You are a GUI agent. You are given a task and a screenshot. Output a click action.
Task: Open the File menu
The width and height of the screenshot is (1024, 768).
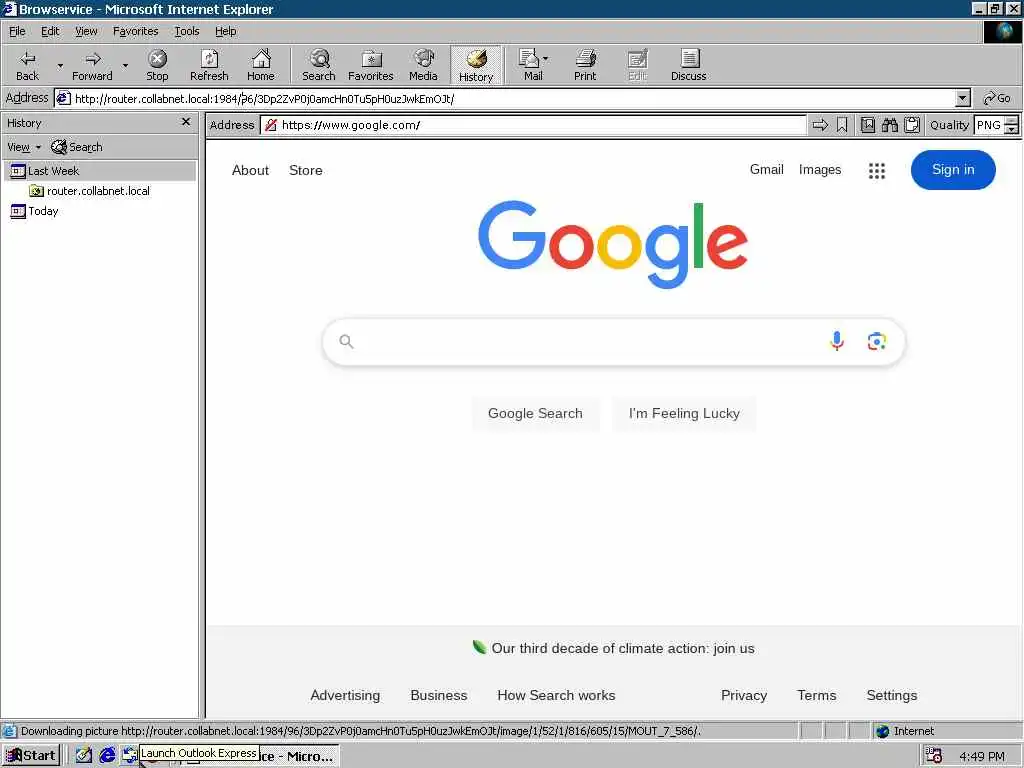pos(17,31)
